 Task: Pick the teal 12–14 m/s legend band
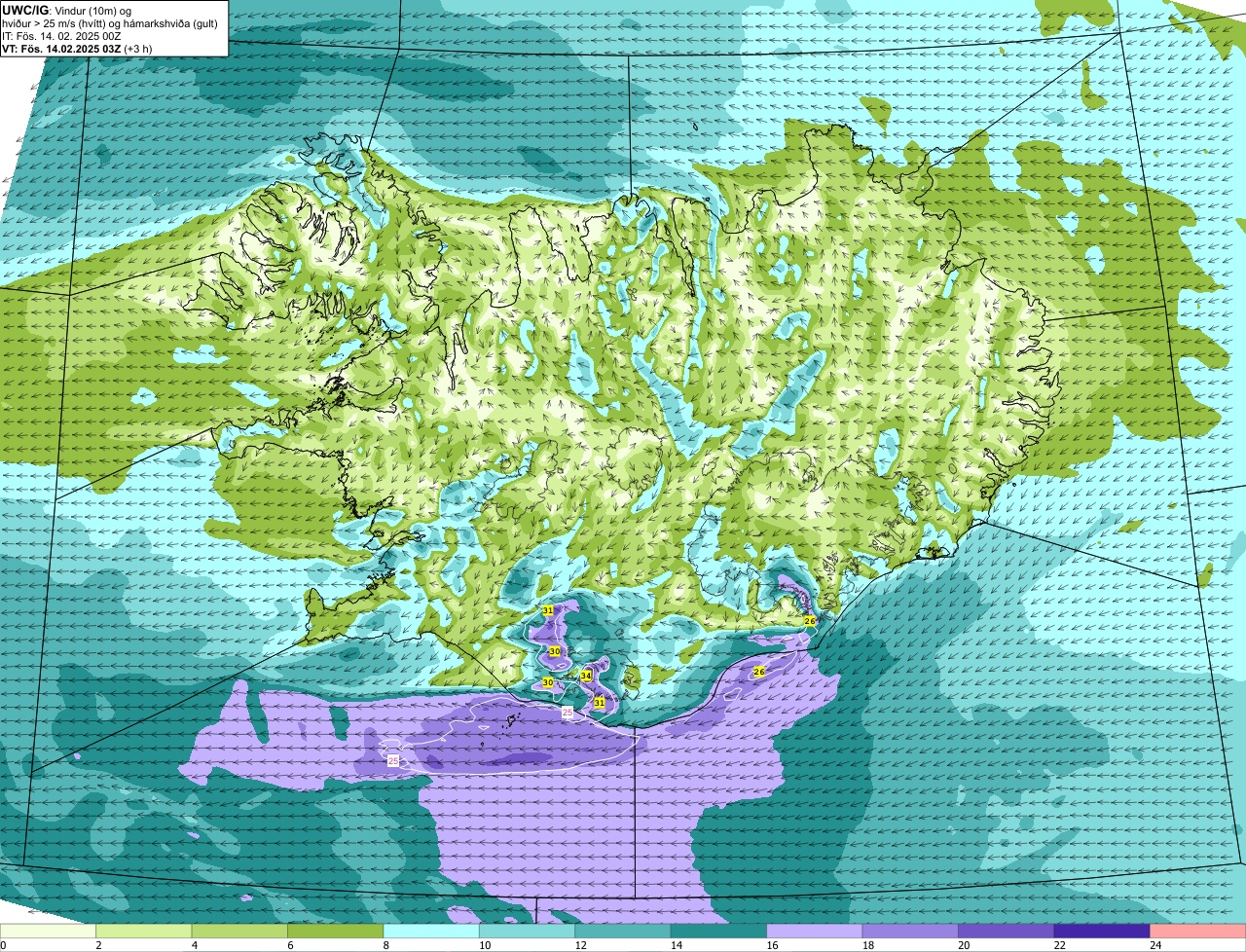point(623,931)
